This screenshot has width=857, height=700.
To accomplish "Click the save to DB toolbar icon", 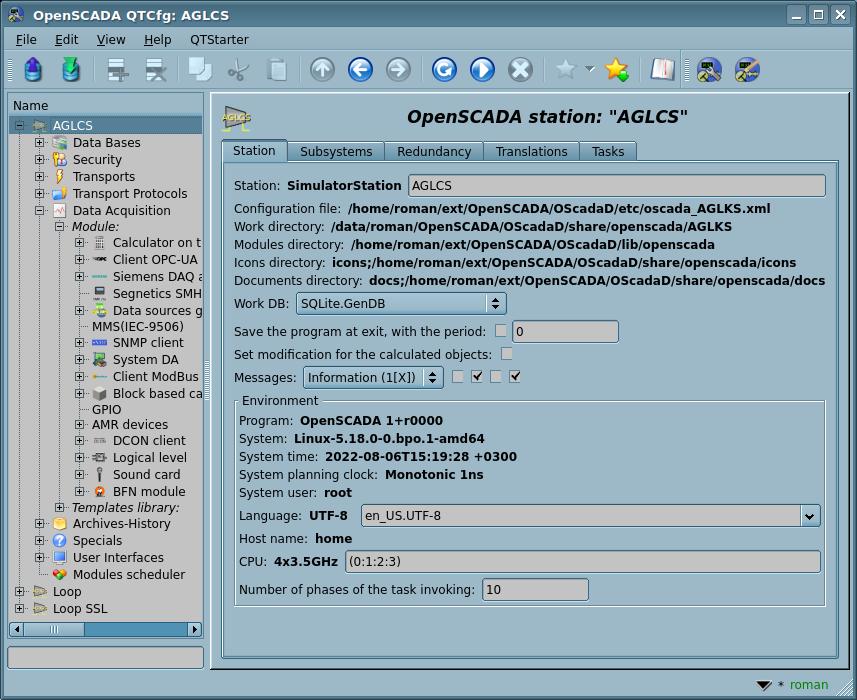I will click(70, 69).
